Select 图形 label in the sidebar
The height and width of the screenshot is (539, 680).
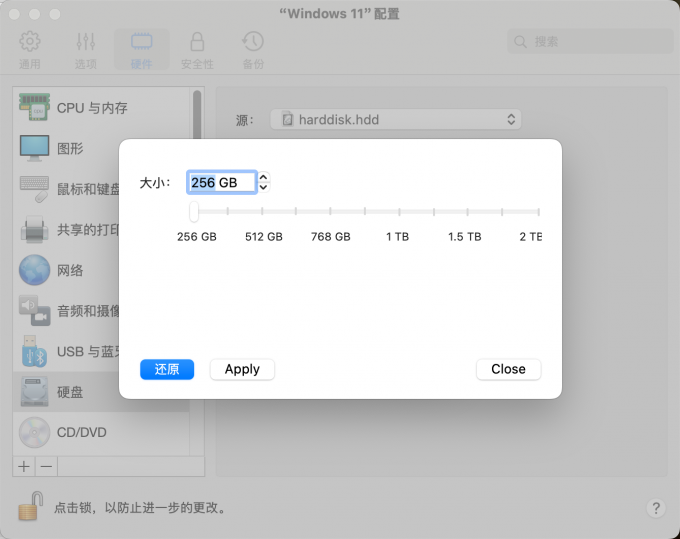tap(70, 148)
